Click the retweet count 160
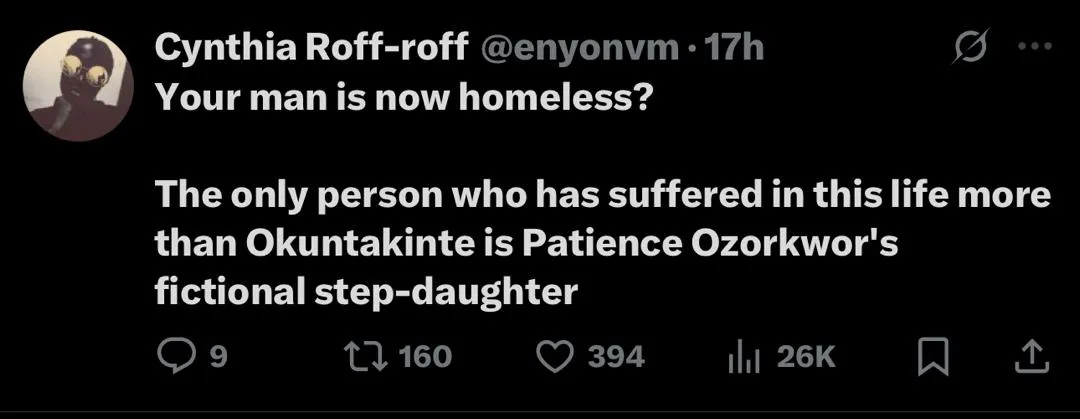1080x419 pixels. pos(425,356)
